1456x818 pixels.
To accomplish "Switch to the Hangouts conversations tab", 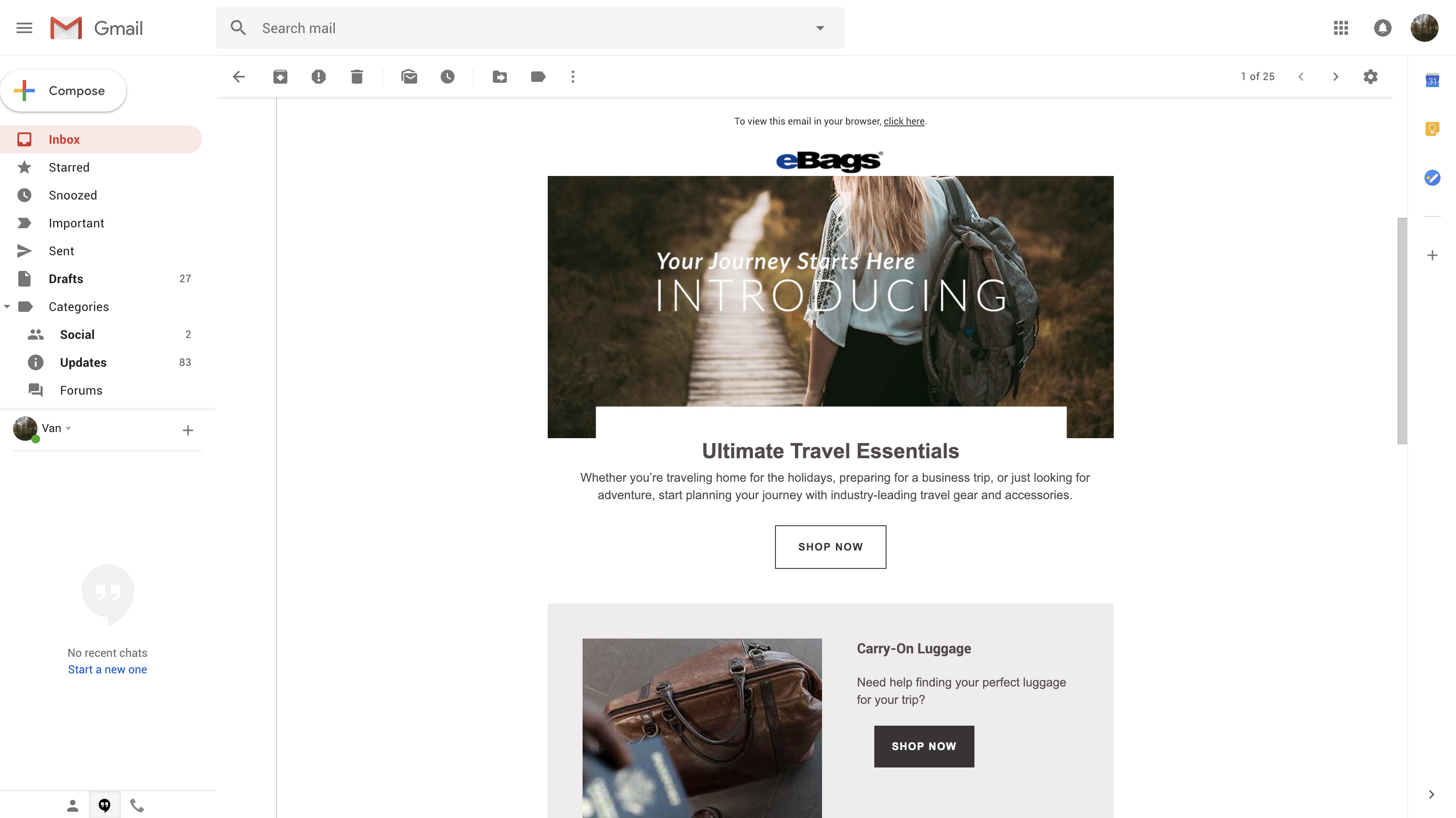I will [x=104, y=805].
